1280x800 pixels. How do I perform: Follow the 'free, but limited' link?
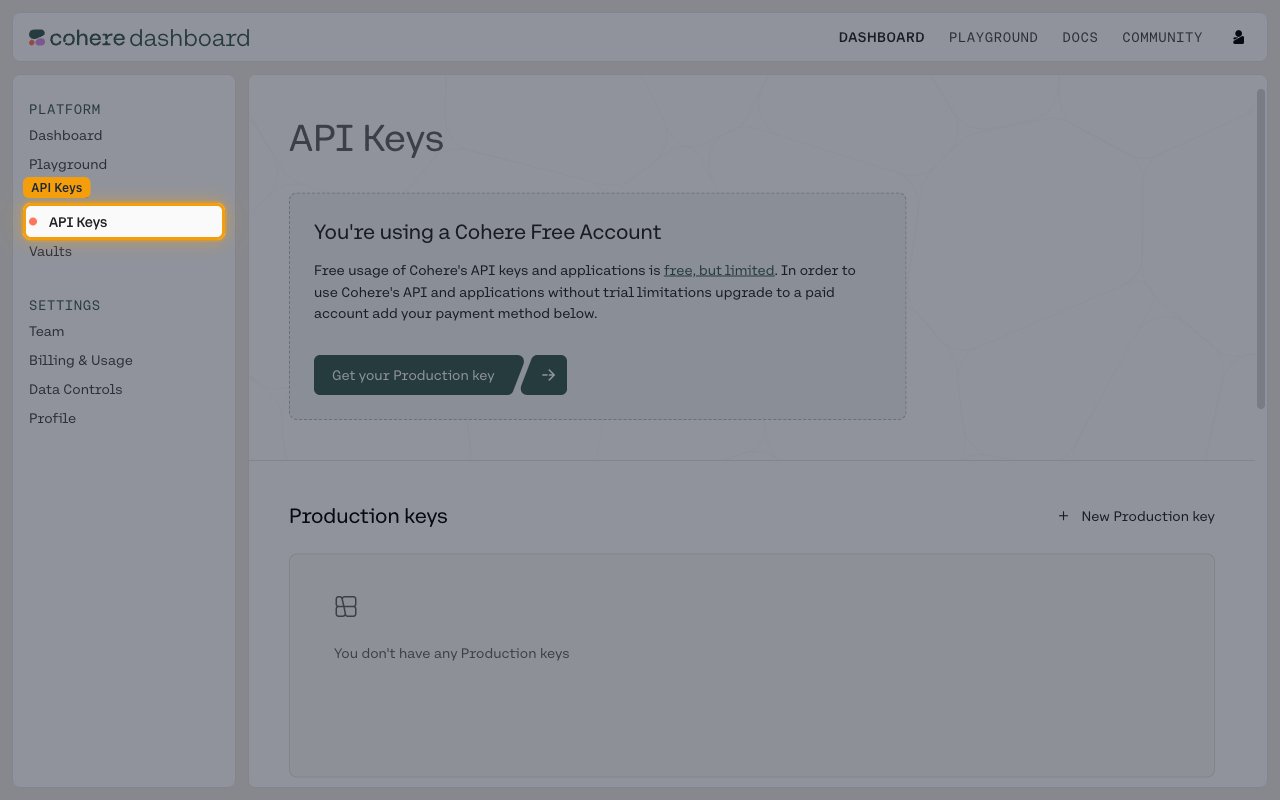[x=719, y=270]
